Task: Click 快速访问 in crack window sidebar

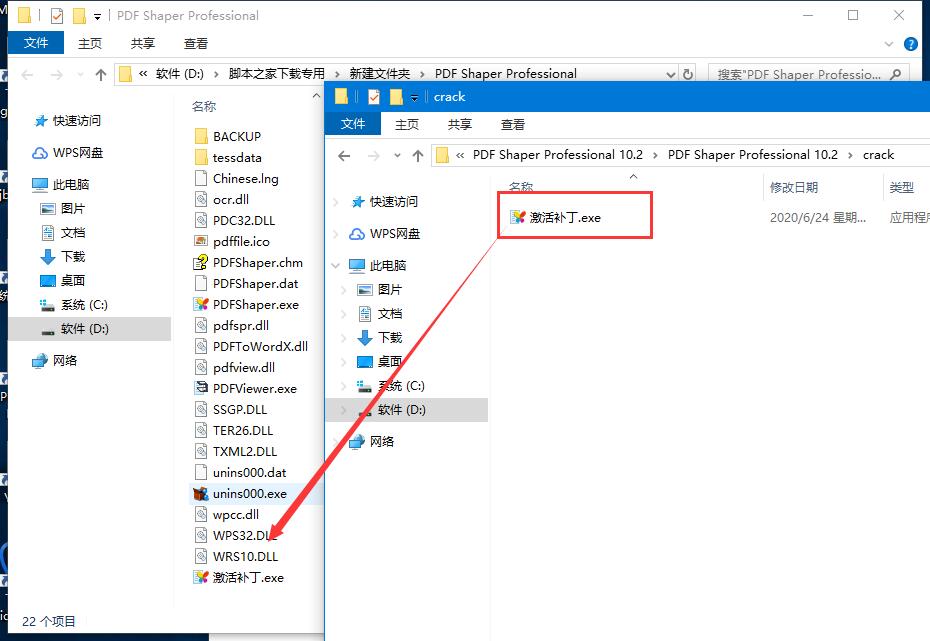Action: coord(384,202)
